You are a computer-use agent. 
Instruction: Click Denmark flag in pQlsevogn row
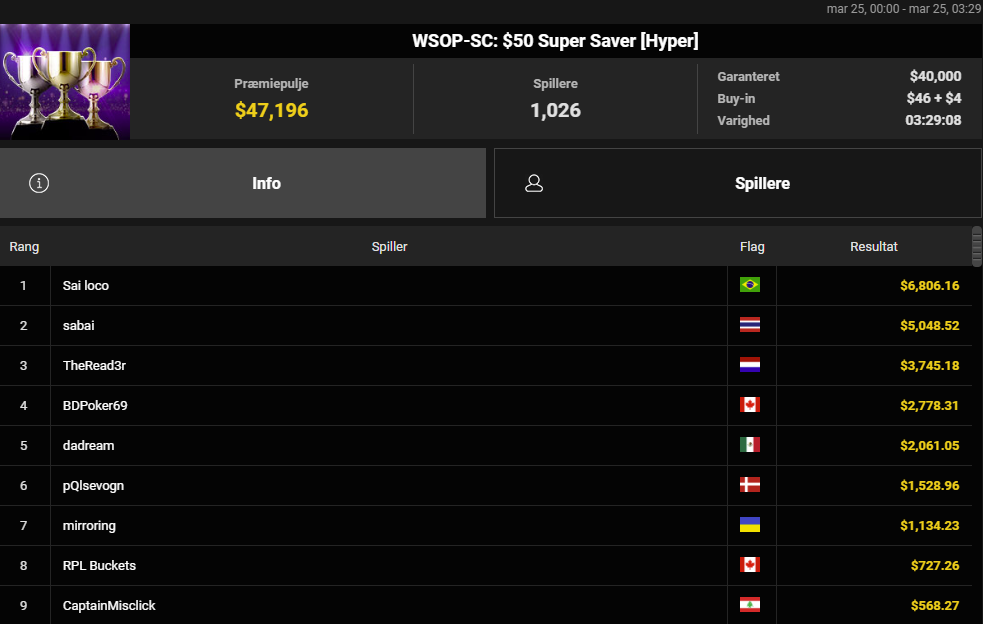pos(750,485)
